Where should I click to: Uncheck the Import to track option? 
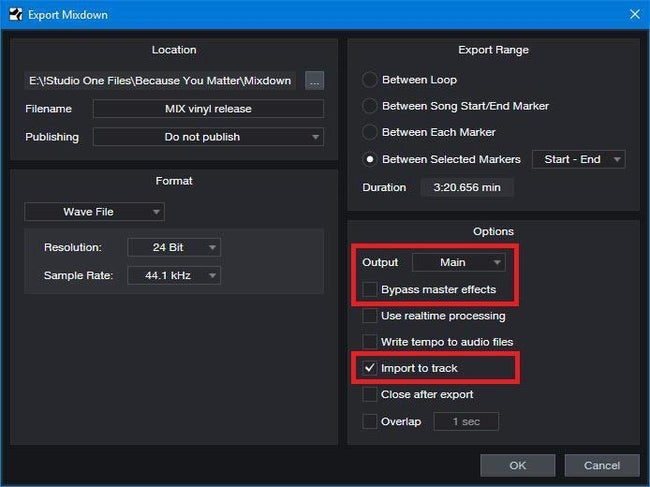[x=370, y=369]
